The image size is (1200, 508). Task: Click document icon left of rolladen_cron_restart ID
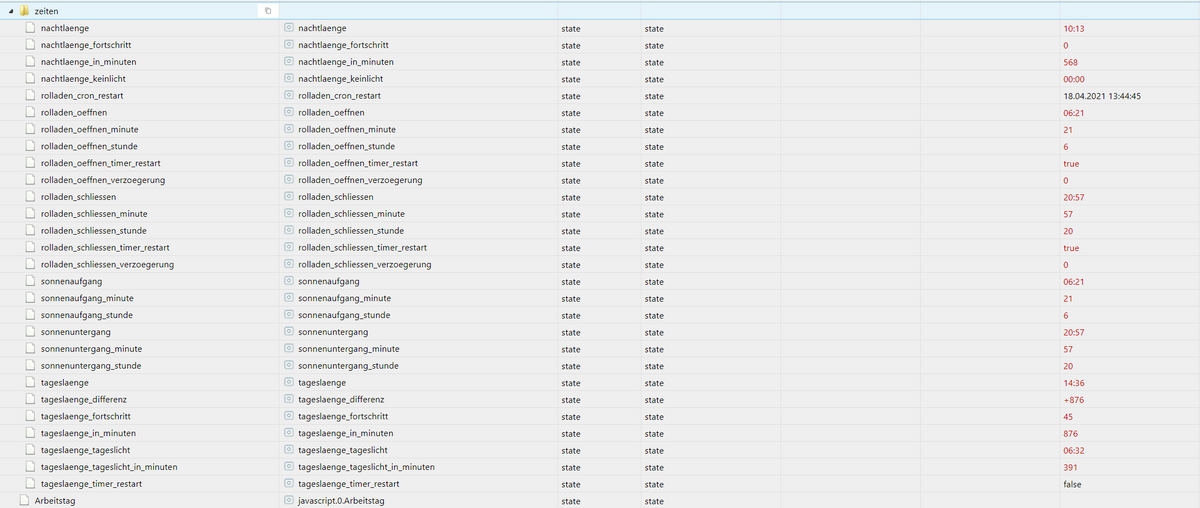point(31,95)
